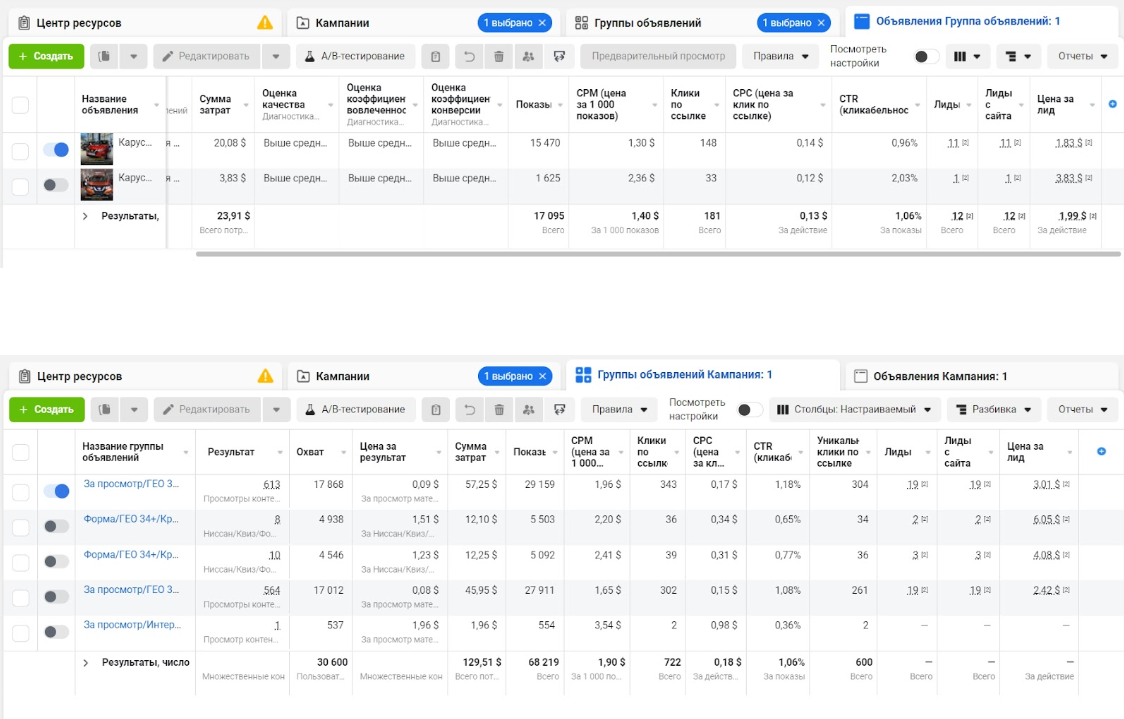Toggle the ad set with 57,25 $ spend off

coord(56,491)
